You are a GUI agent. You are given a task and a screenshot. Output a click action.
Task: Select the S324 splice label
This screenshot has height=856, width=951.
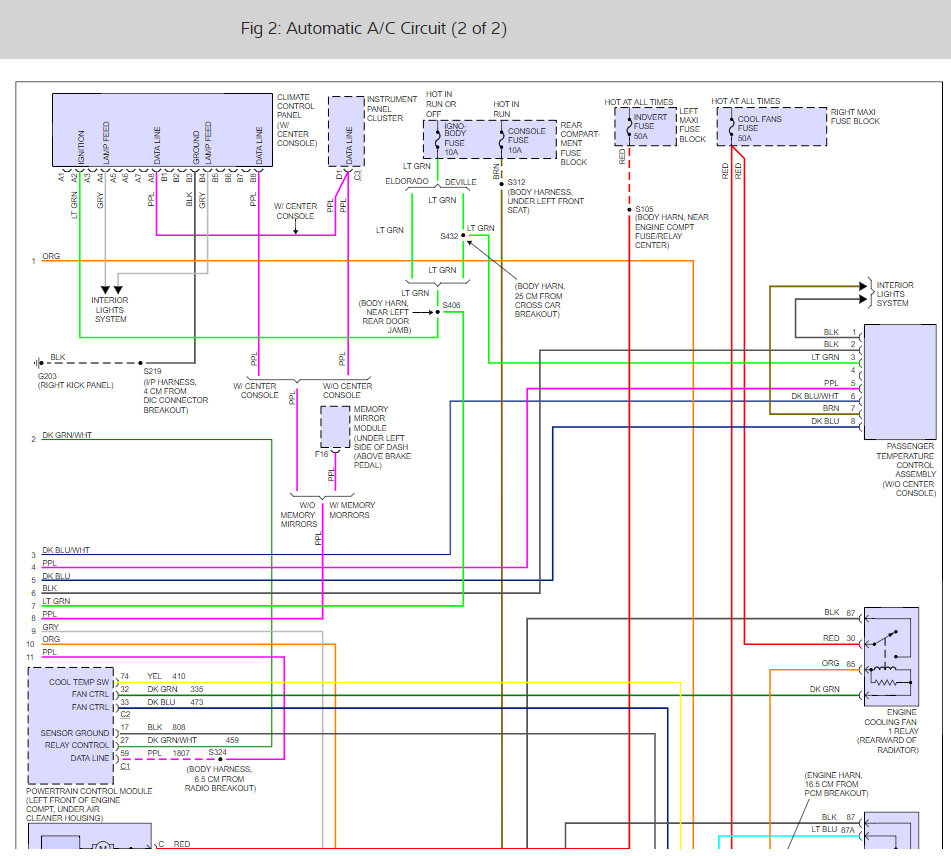click(x=217, y=752)
